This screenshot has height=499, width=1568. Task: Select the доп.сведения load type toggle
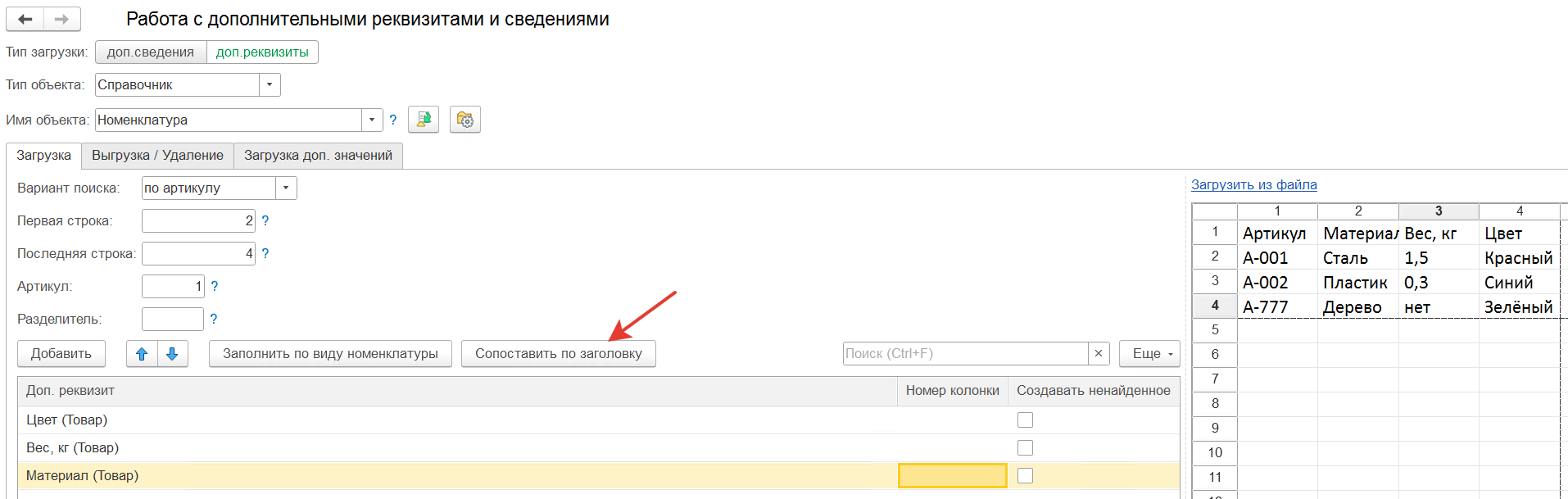pyautogui.click(x=151, y=52)
